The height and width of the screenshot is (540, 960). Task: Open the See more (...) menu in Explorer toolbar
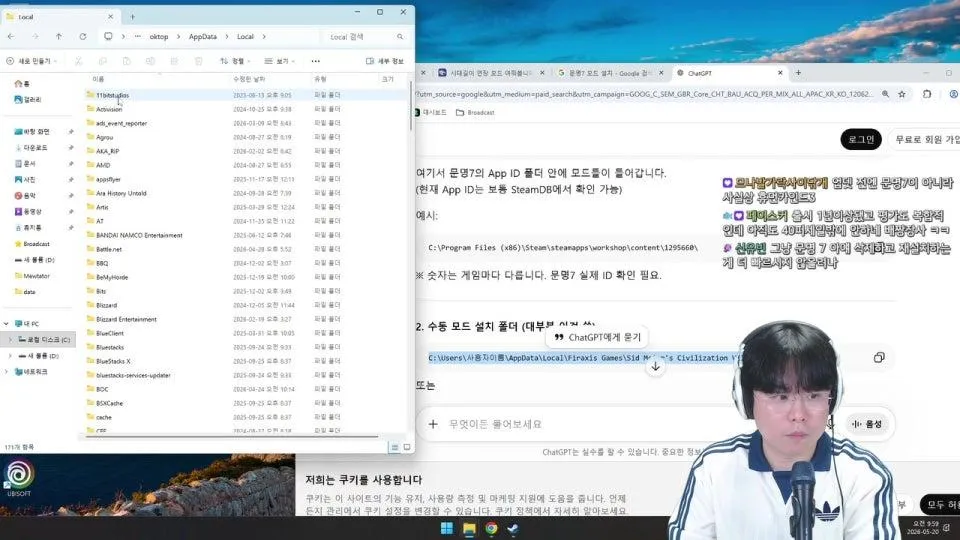315,61
